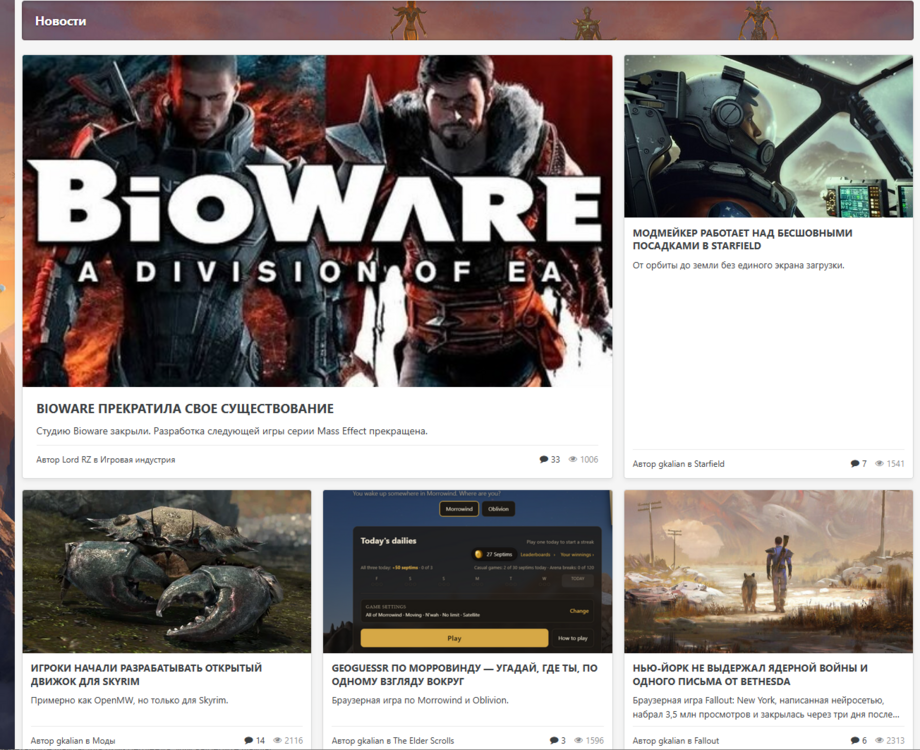Click the comments icon on the Fallout New York article
Image resolution: width=920 pixels, height=750 pixels.
[x=855, y=741]
